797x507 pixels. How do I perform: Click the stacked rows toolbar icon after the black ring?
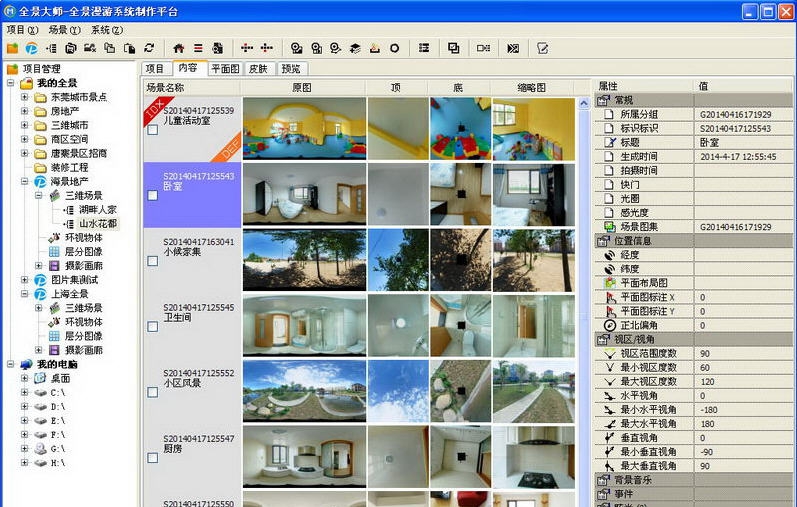424,48
